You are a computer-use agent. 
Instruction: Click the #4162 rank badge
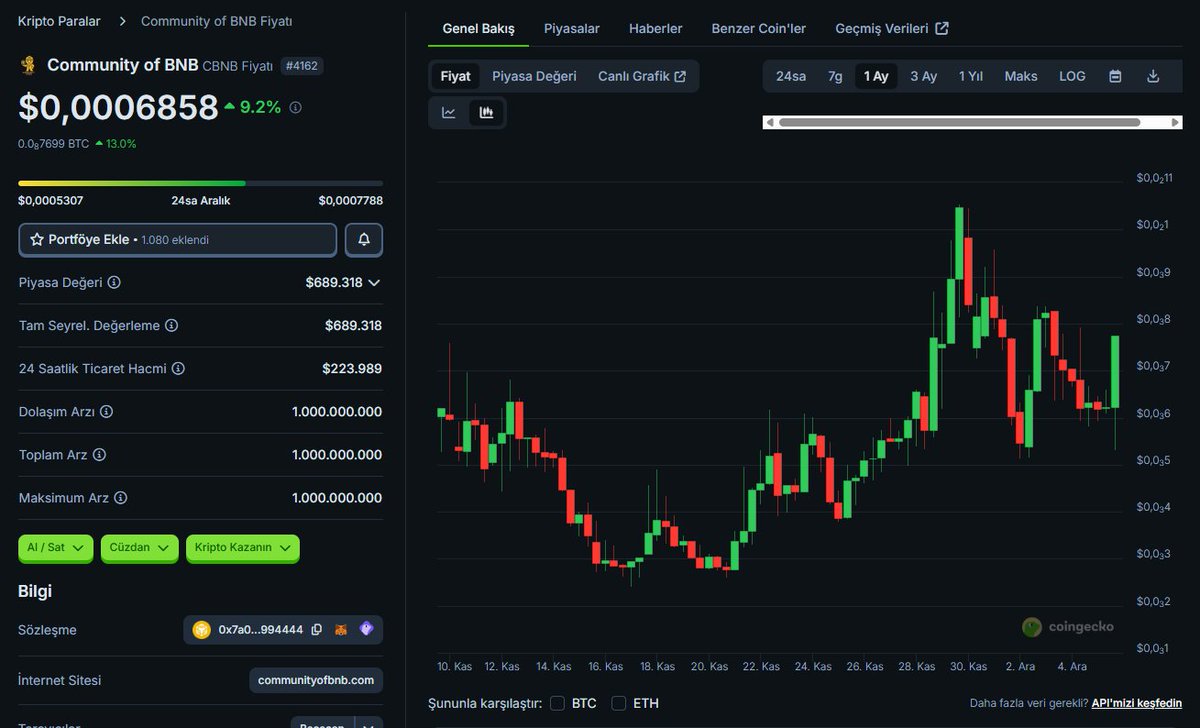pyautogui.click(x=302, y=66)
